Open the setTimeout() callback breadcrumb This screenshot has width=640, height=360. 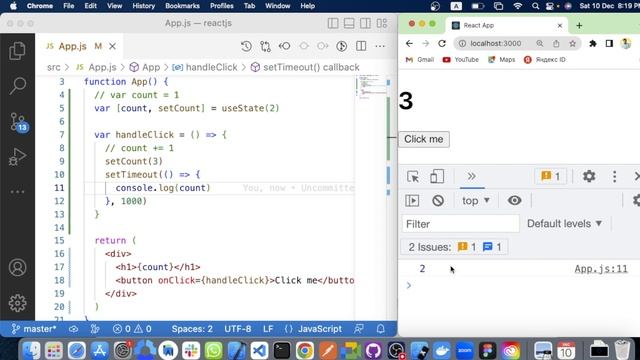pos(305,67)
